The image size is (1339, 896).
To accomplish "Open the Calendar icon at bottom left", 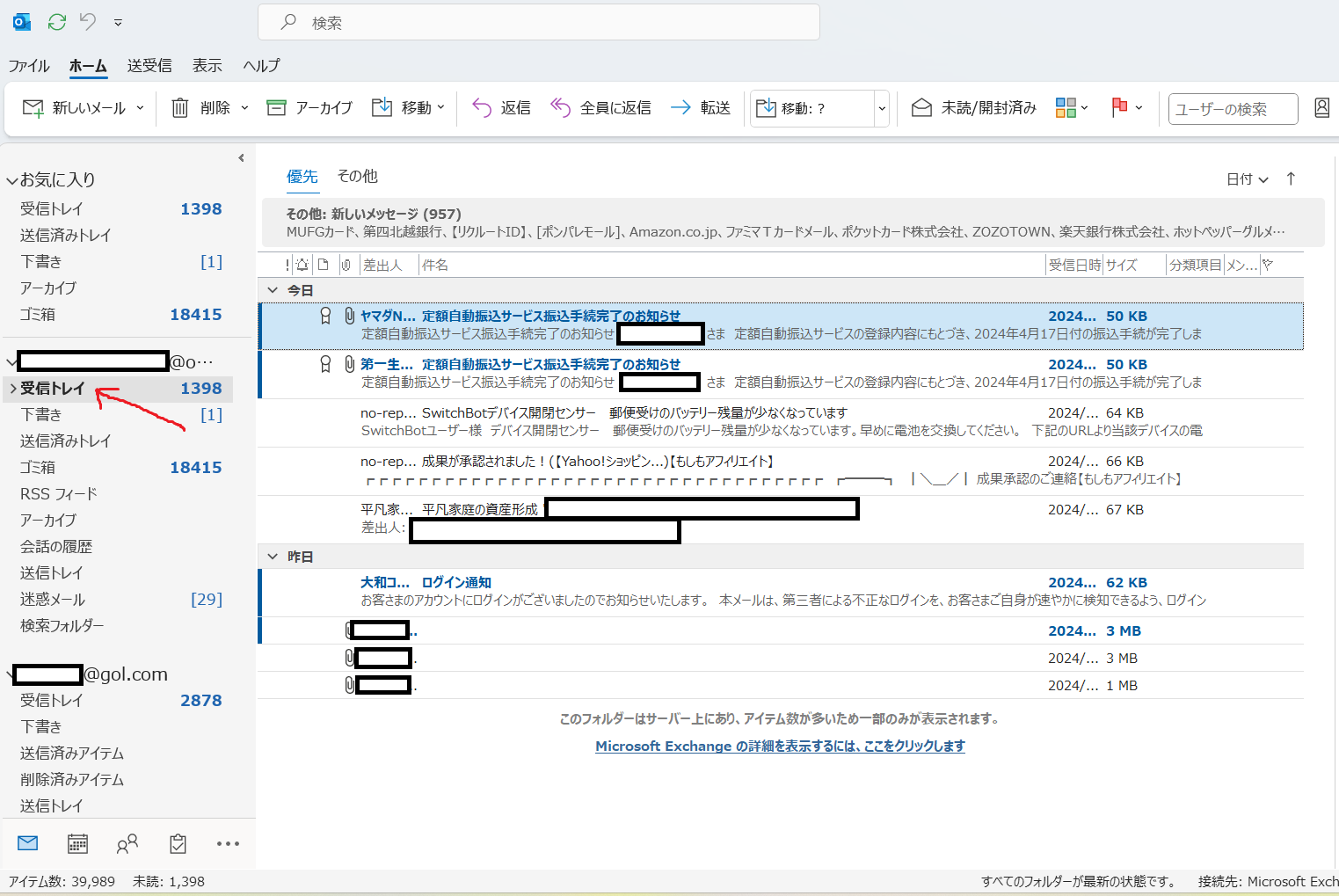I will click(x=77, y=842).
